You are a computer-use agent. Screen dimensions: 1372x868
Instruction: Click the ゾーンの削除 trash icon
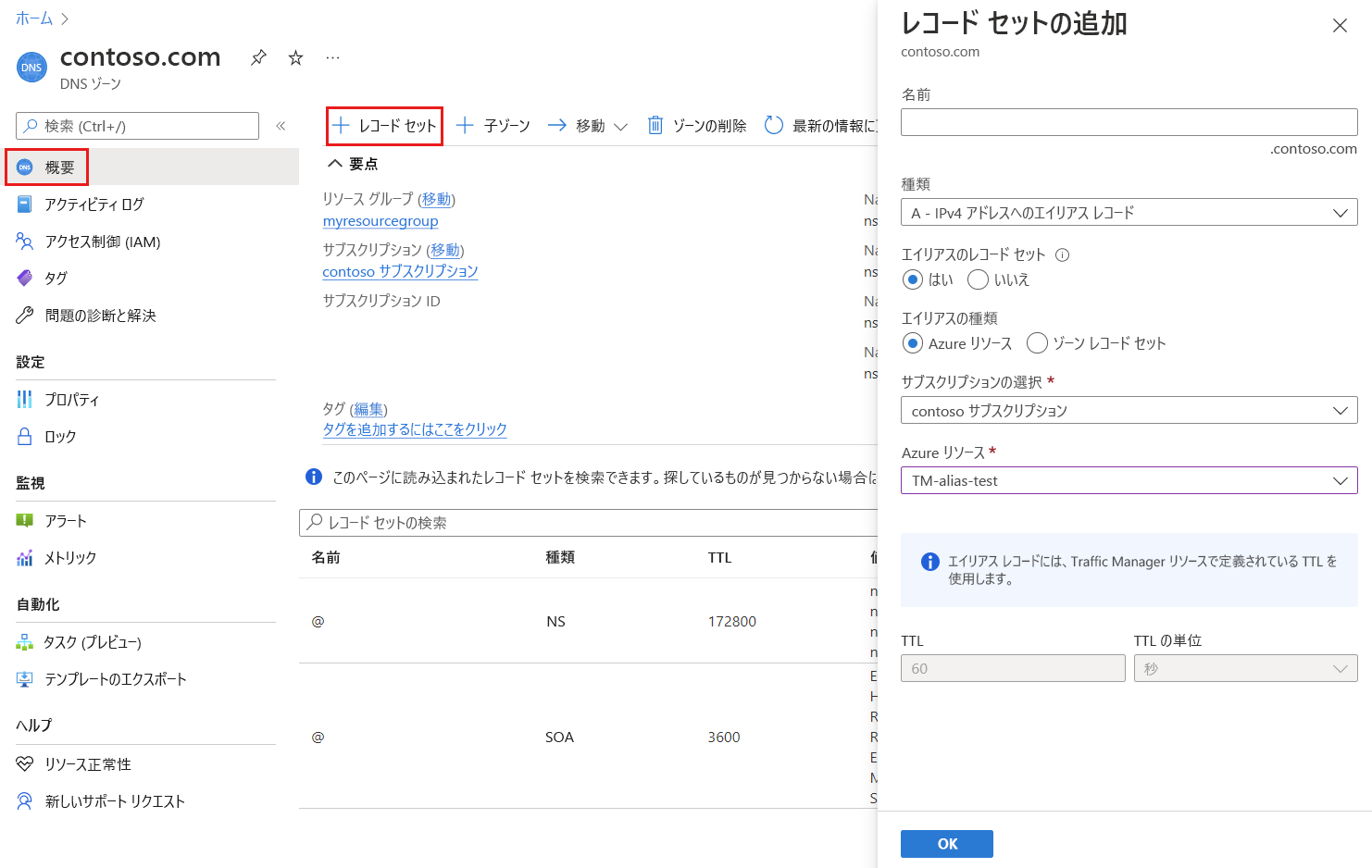click(655, 126)
